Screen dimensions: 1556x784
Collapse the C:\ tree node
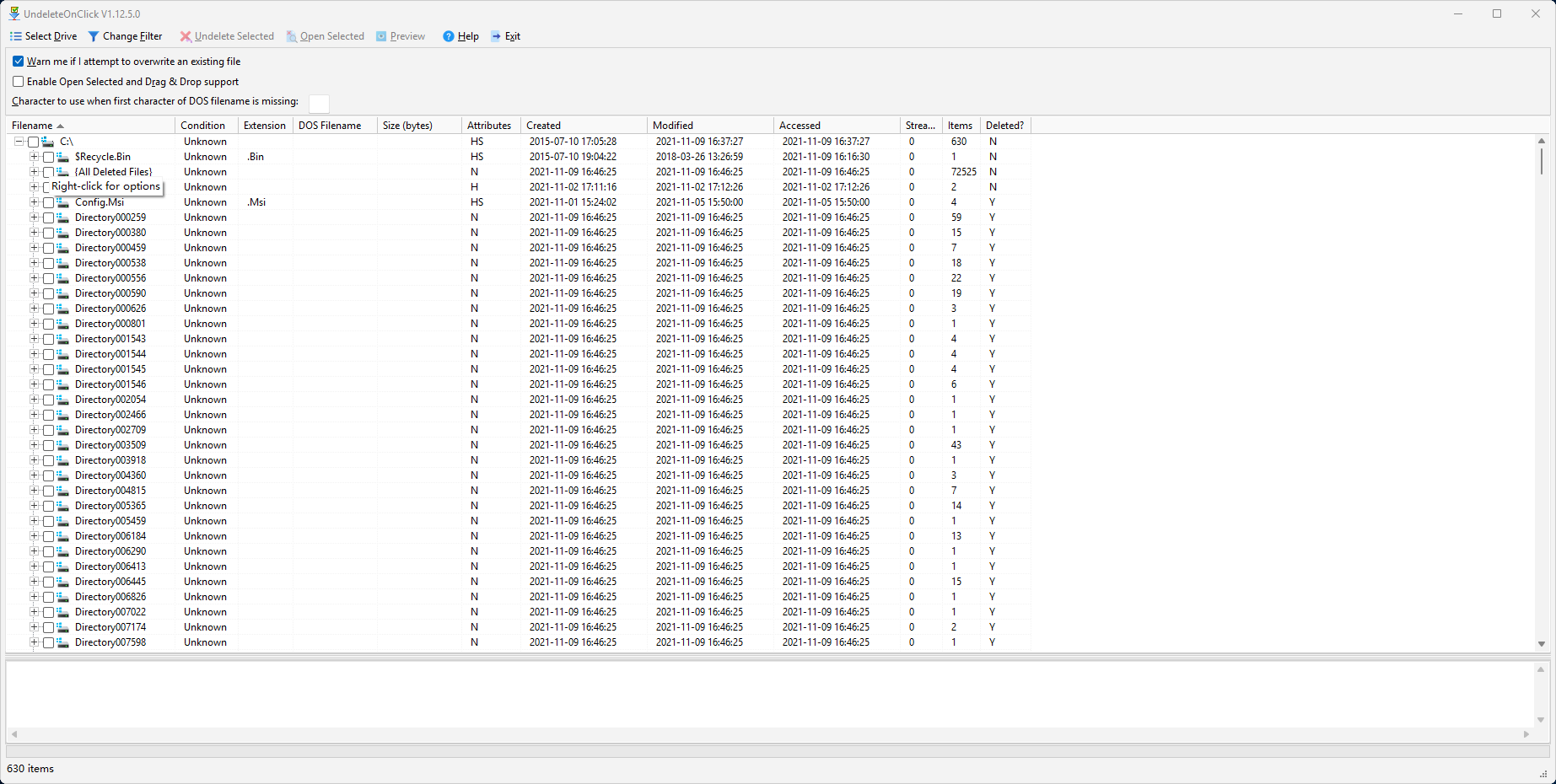[19, 142]
